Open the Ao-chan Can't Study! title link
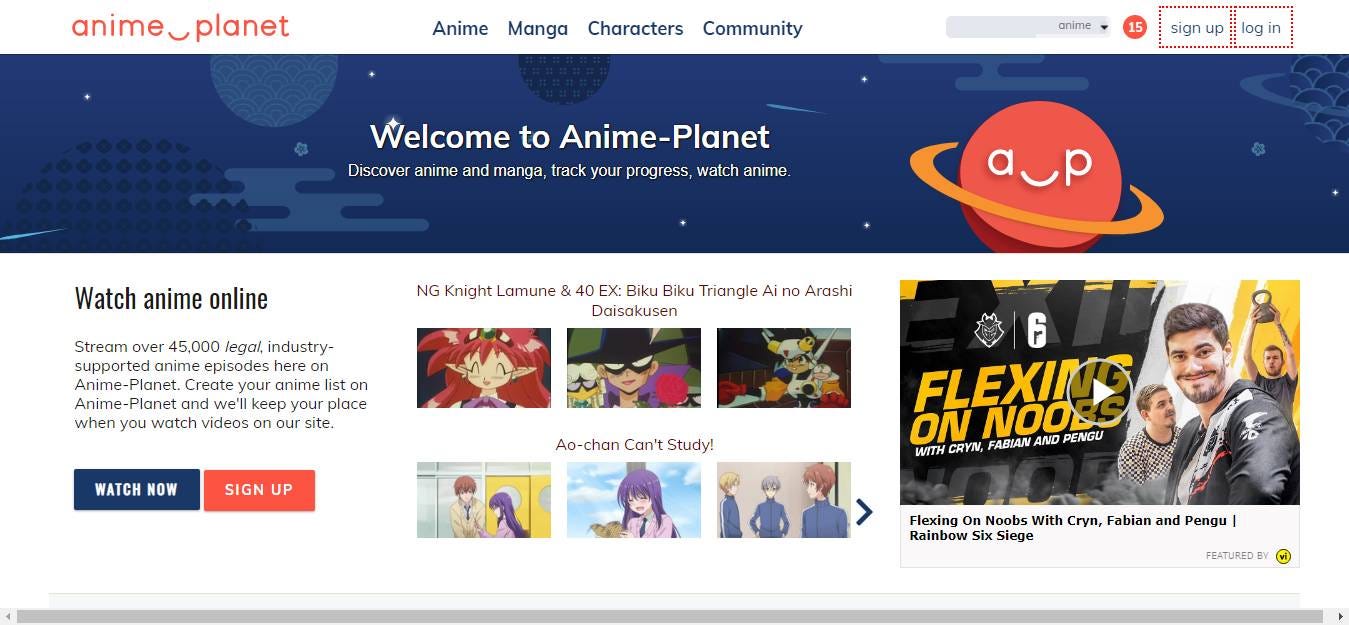This screenshot has height=625, width=1349. (x=634, y=444)
